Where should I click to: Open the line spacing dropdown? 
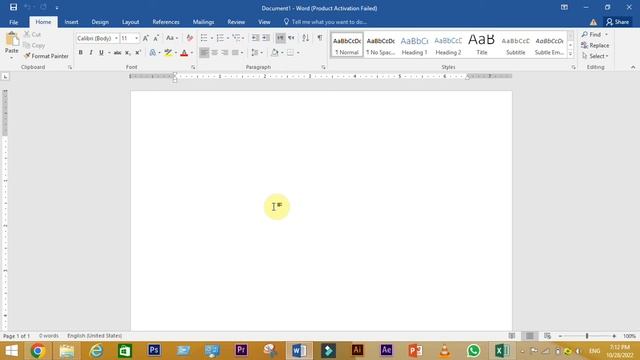257,53
